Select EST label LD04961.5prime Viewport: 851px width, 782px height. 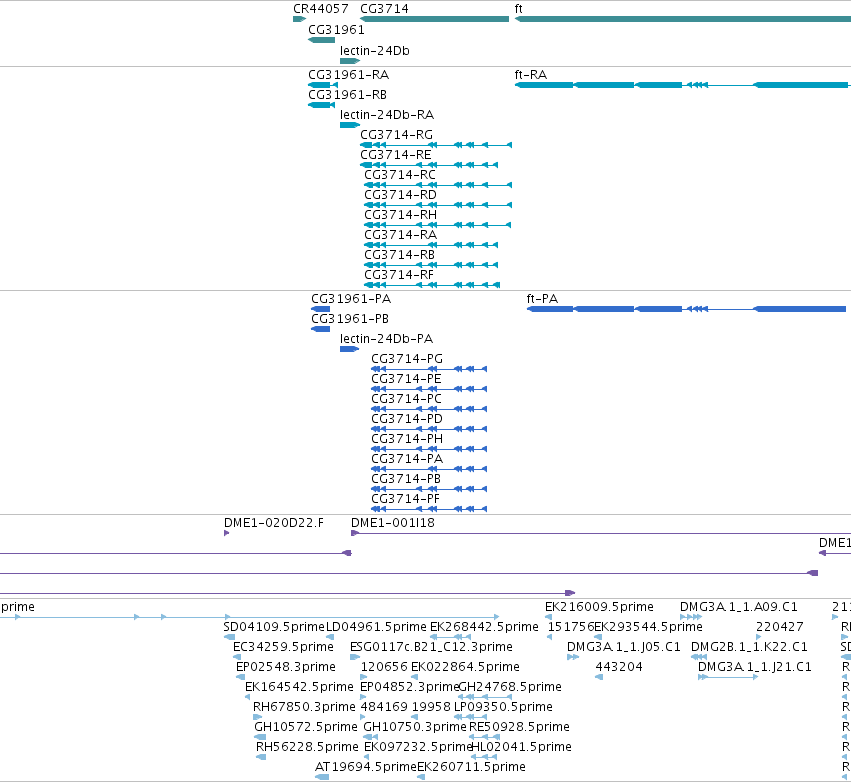tap(376, 627)
